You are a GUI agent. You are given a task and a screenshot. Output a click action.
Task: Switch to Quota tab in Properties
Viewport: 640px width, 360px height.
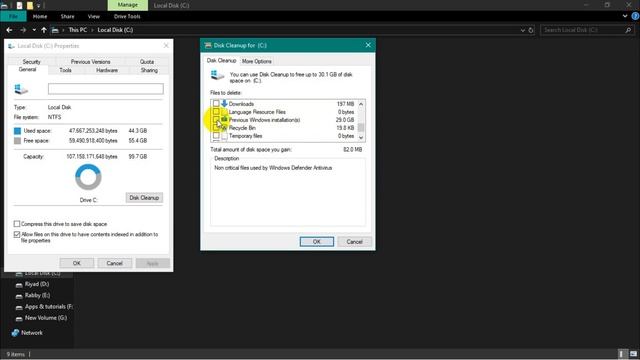[x=147, y=62]
